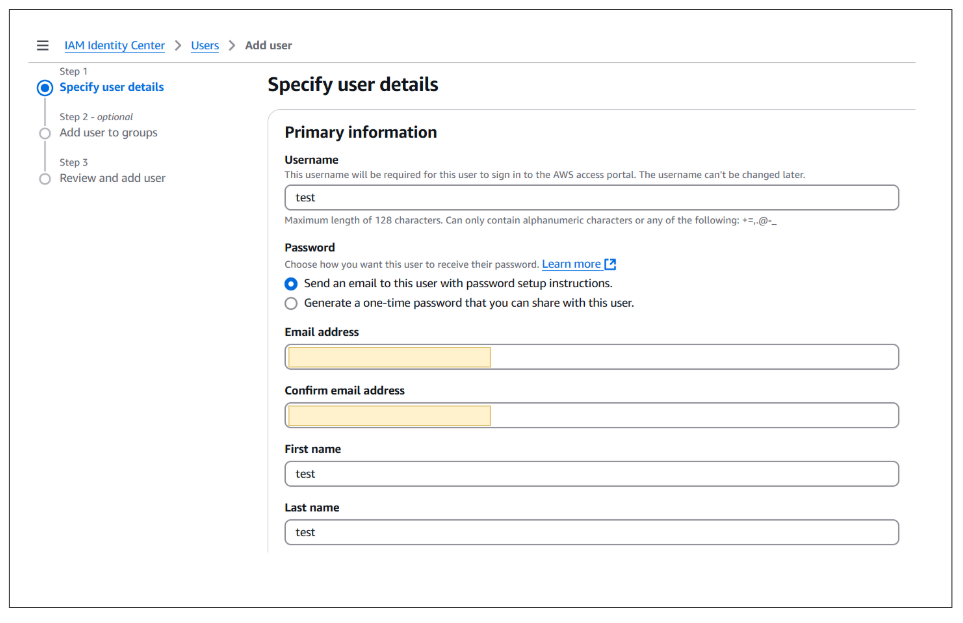Go to the Users breadcrumb link
Screen dimensions: 963x623
coord(205,46)
